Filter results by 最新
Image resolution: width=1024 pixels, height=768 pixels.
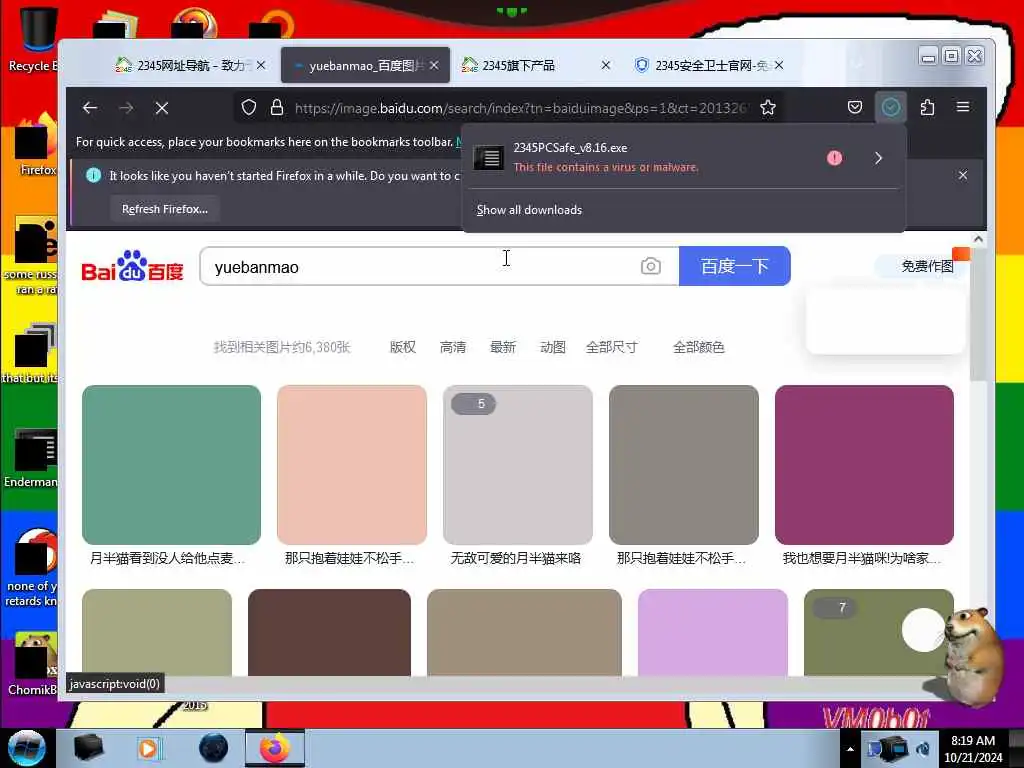[x=503, y=347]
